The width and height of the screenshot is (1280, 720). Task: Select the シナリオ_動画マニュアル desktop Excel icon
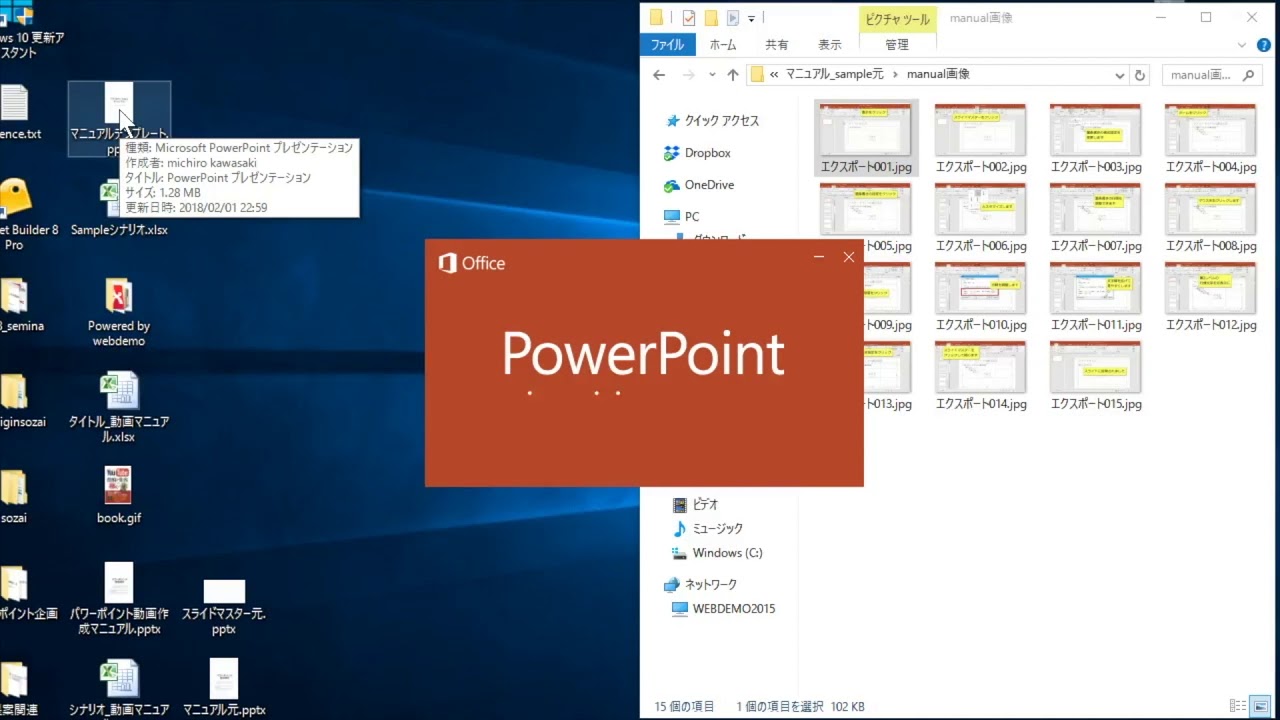[119, 689]
